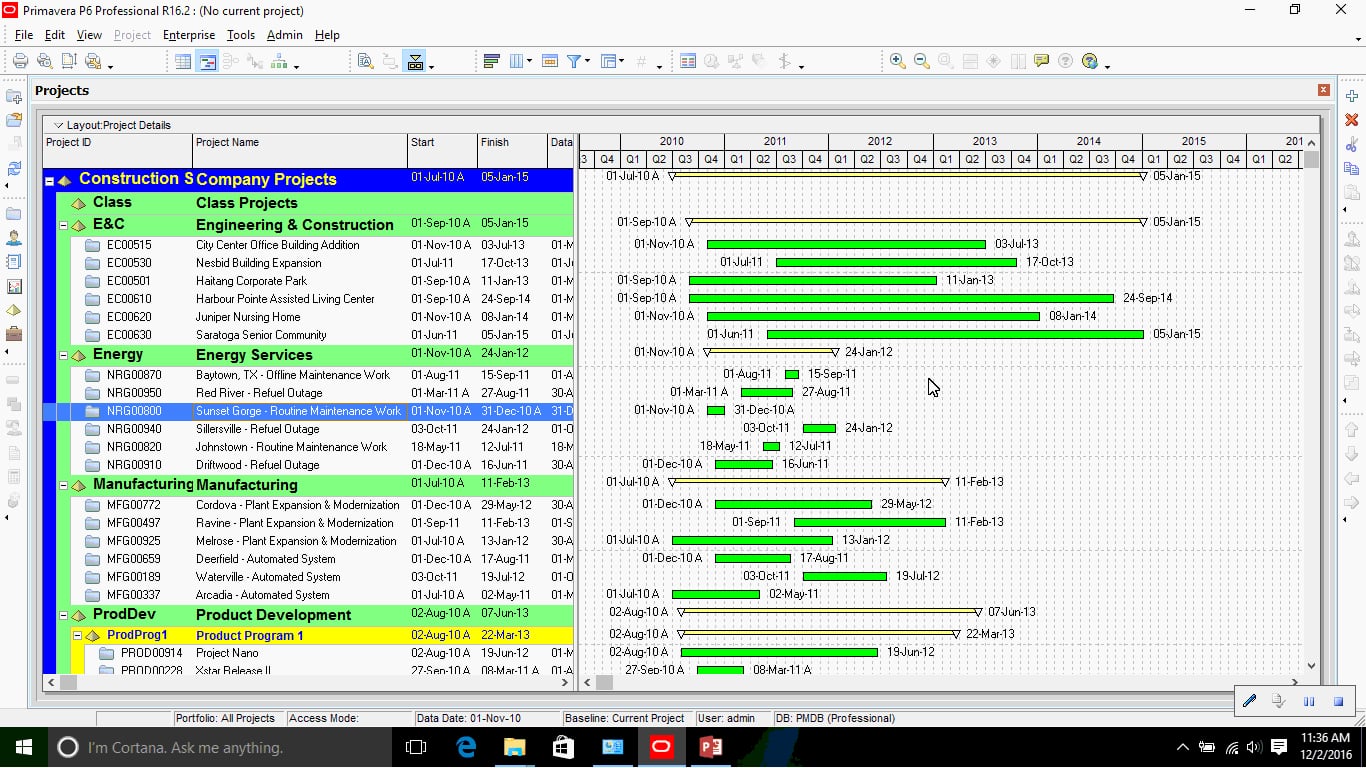Viewport: 1366px width, 768px height.
Task: Click the table pane horizontal scrollbar thumb
Action: tap(68, 683)
